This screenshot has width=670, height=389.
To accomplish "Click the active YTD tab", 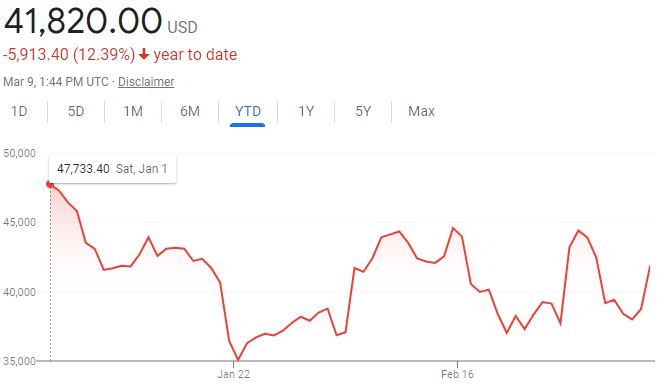I will pos(248,112).
